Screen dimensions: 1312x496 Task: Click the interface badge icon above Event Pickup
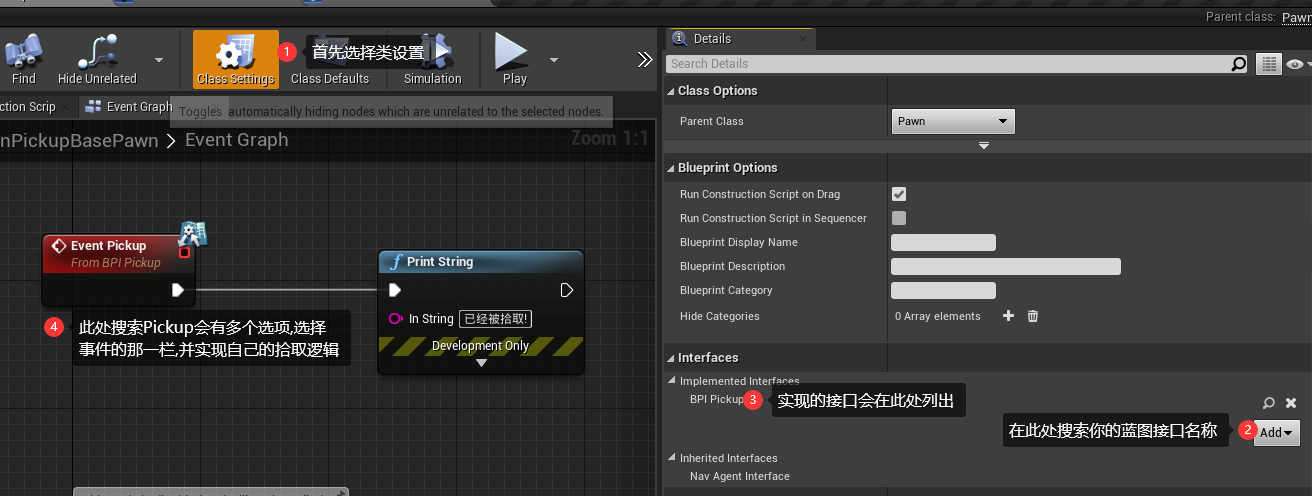(193, 234)
